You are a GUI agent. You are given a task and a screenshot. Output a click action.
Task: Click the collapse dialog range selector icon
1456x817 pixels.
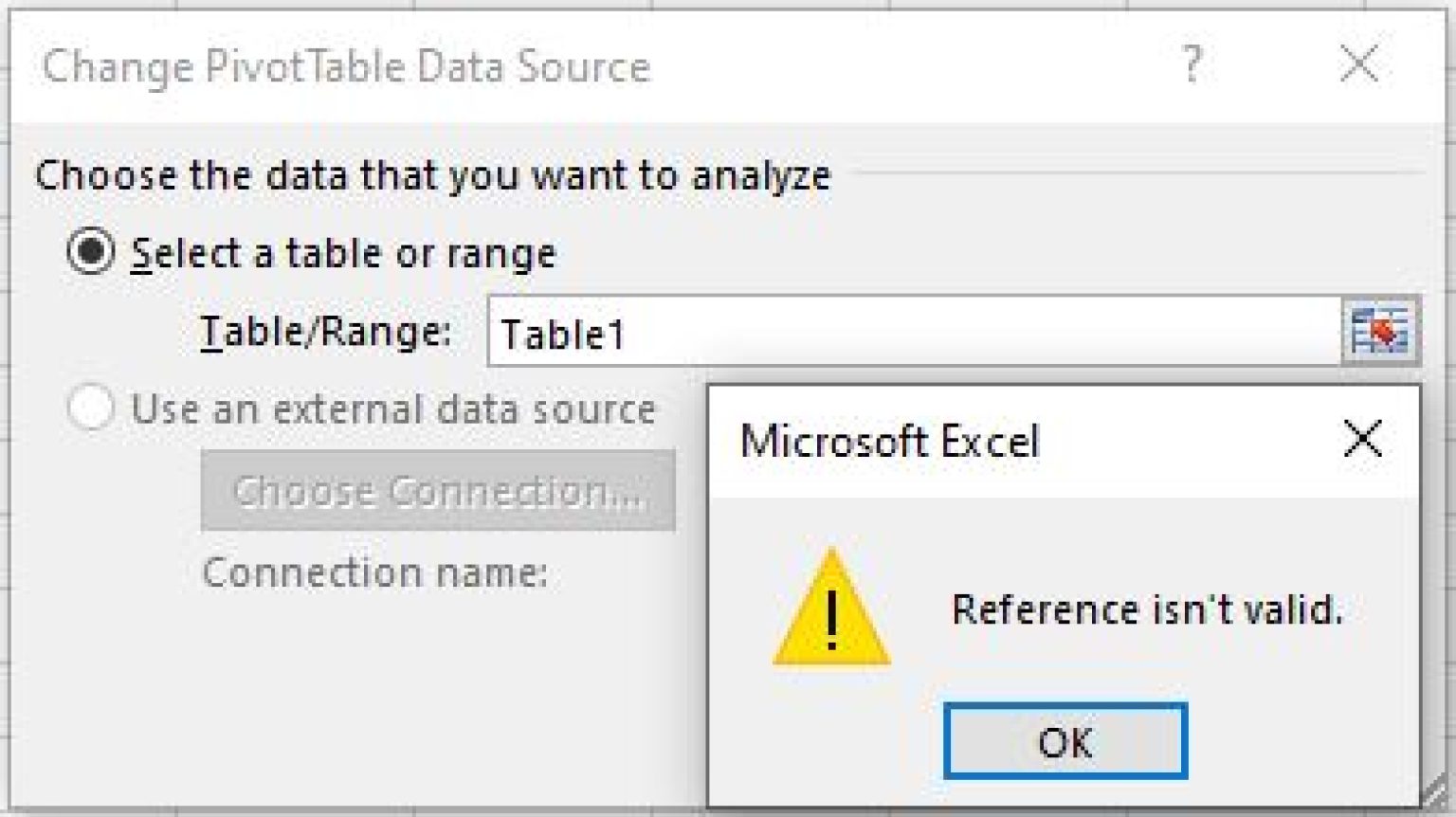coord(1380,332)
